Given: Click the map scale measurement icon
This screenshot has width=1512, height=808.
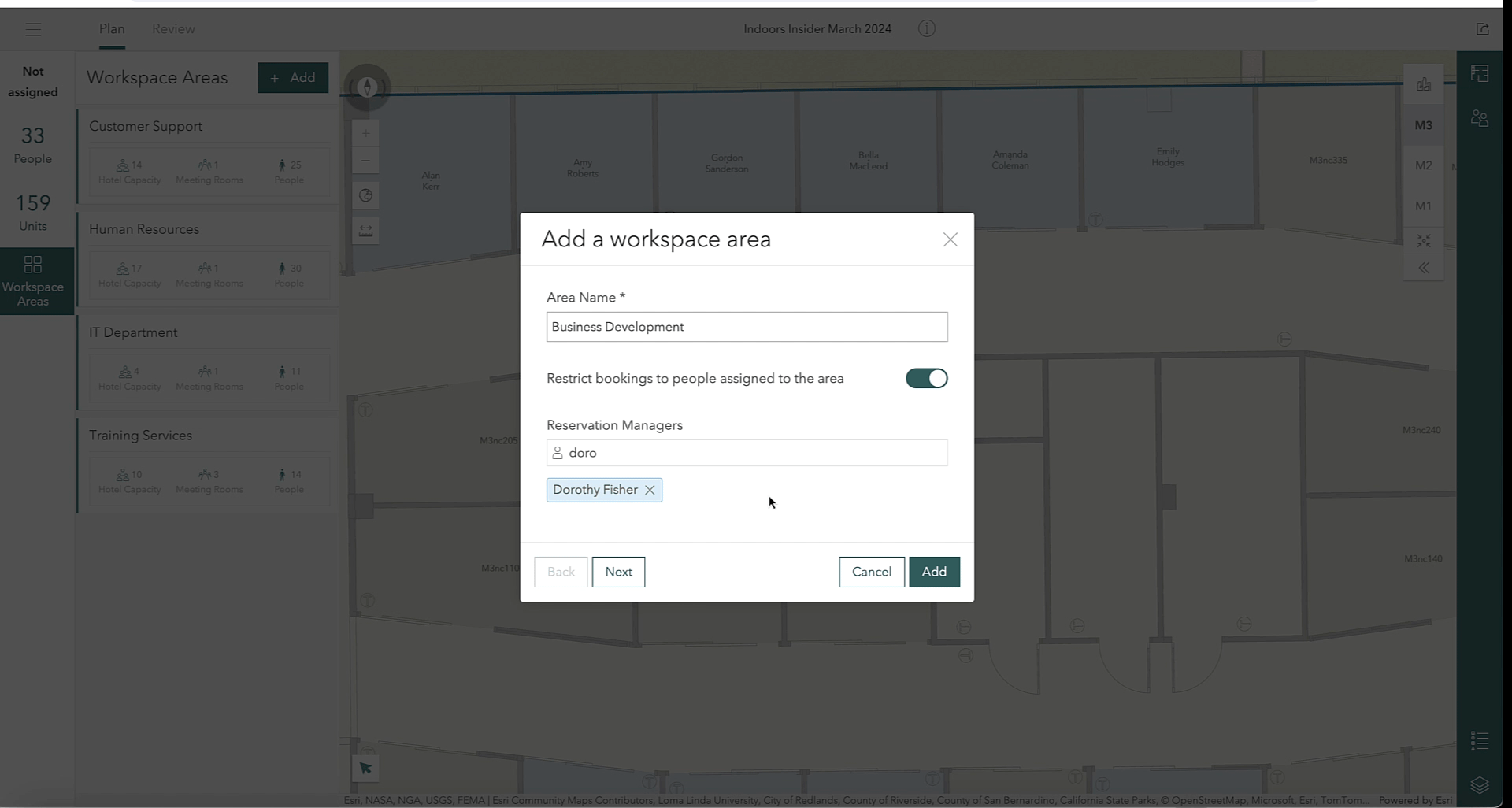Looking at the screenshot, I should pos(365,231).
